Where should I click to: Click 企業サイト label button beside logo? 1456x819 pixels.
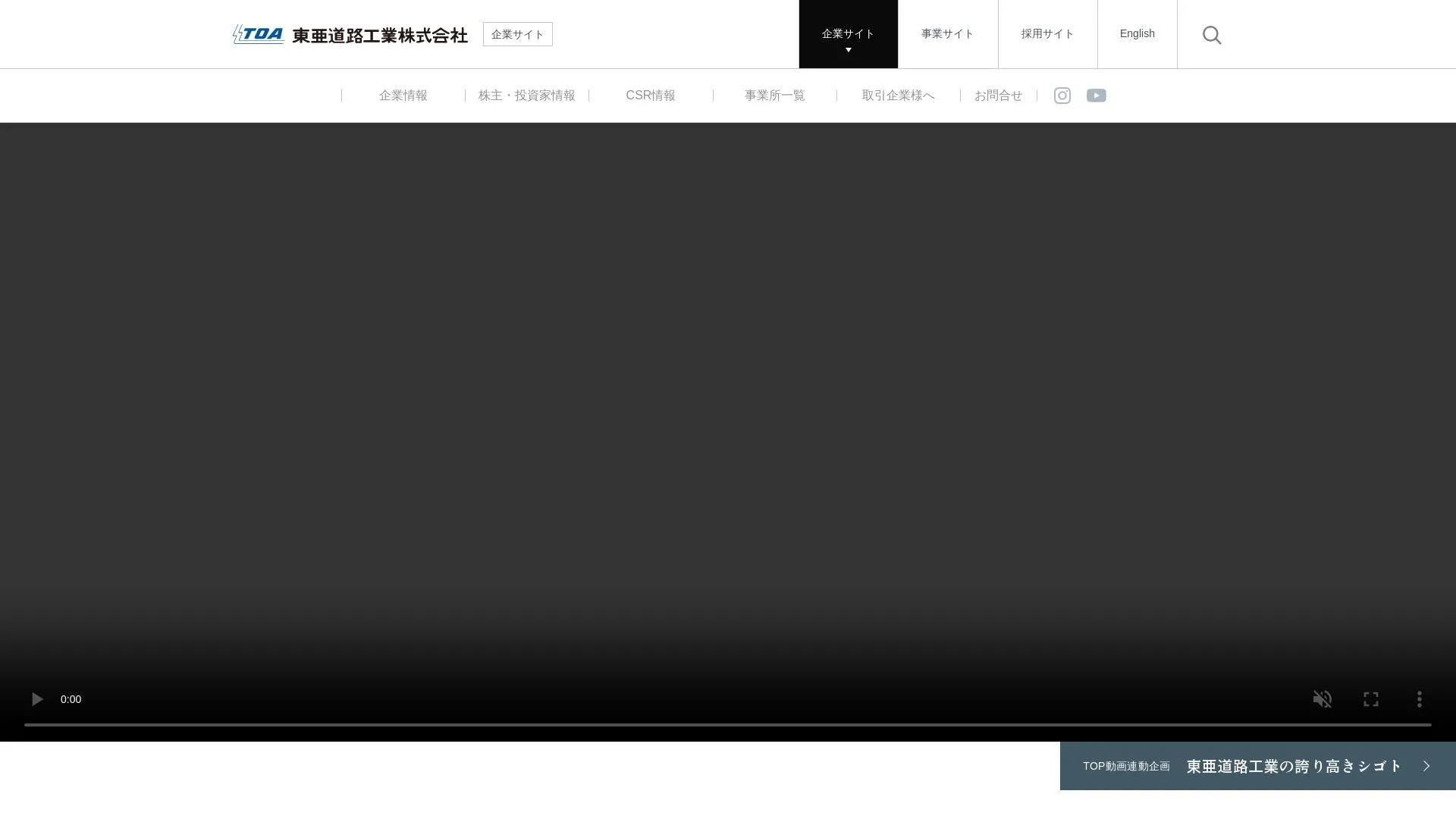click(517, 34)
